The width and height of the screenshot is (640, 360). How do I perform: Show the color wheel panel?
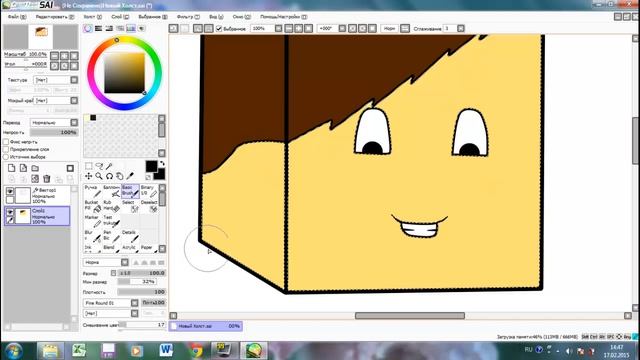point(88,28)
